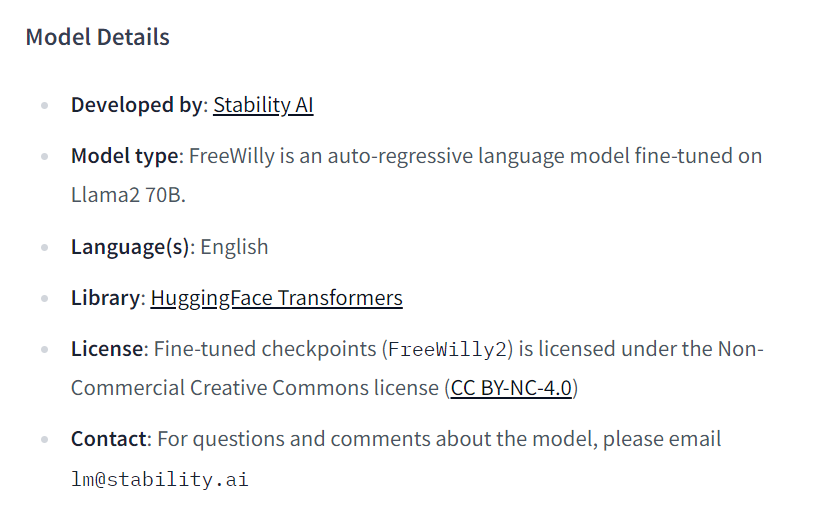Click the bullet beside 'Contact'
Image resolution: width=824 pixels, height=518 pixels.
click(x=45, y=439)
